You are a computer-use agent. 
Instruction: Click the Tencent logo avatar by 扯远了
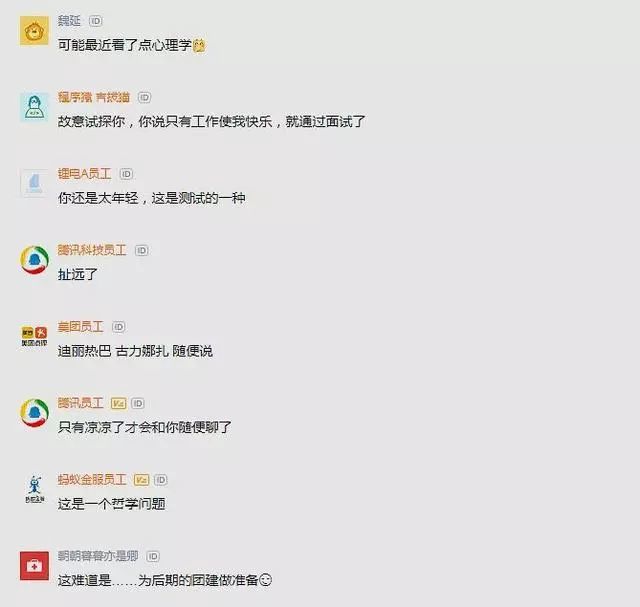click(x=34, y=260)
